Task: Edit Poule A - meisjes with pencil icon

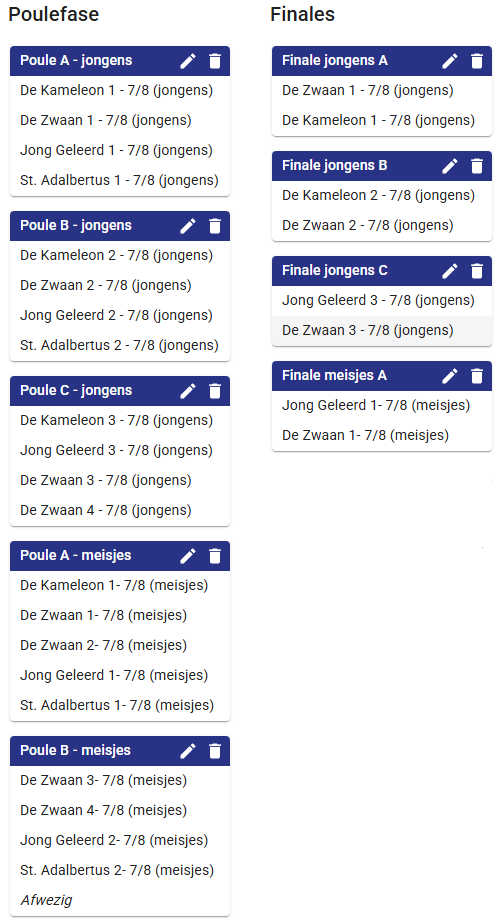Action: [x=188, y=555]
